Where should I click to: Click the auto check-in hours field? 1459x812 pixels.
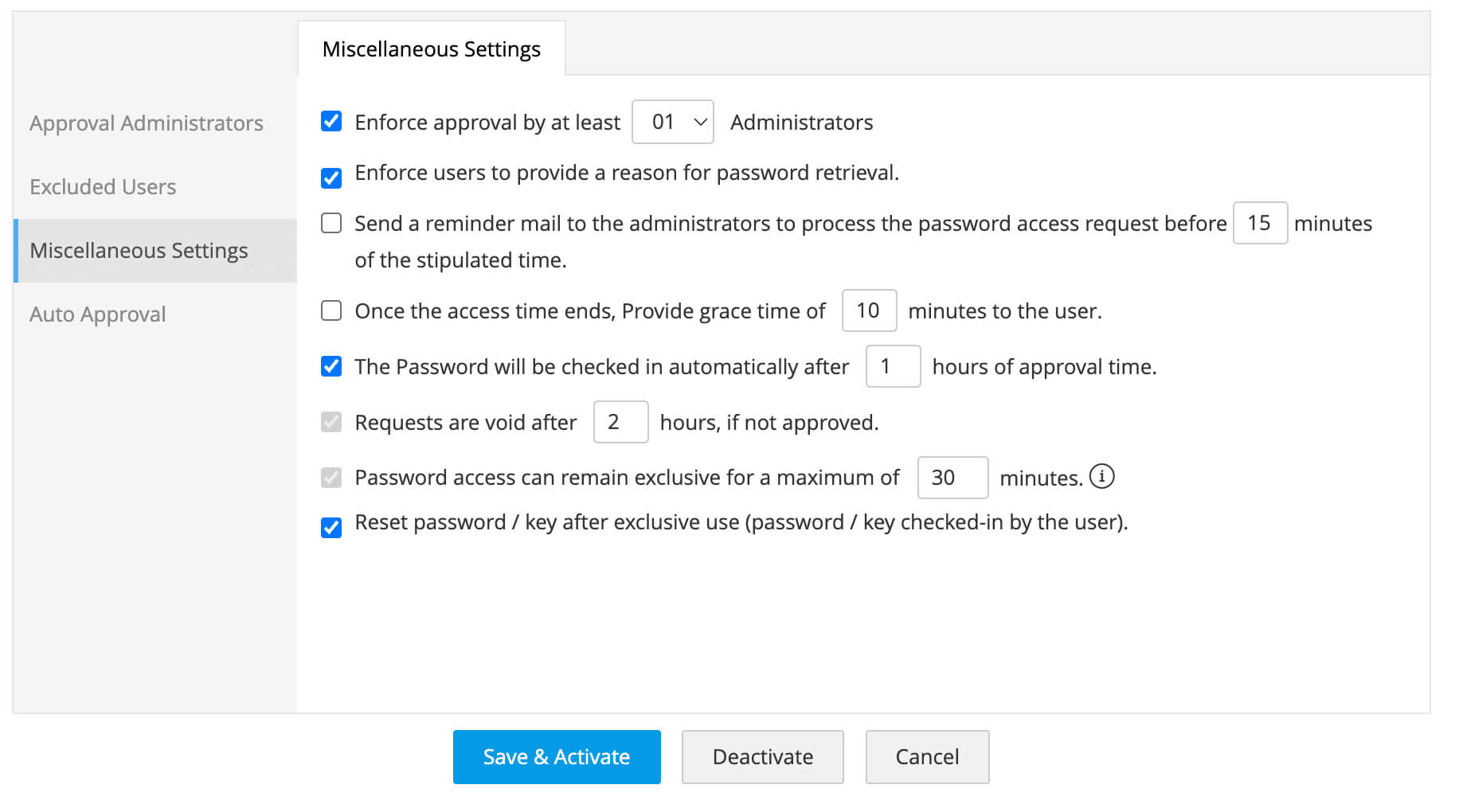pyautogui.click(x=893, y=366)
